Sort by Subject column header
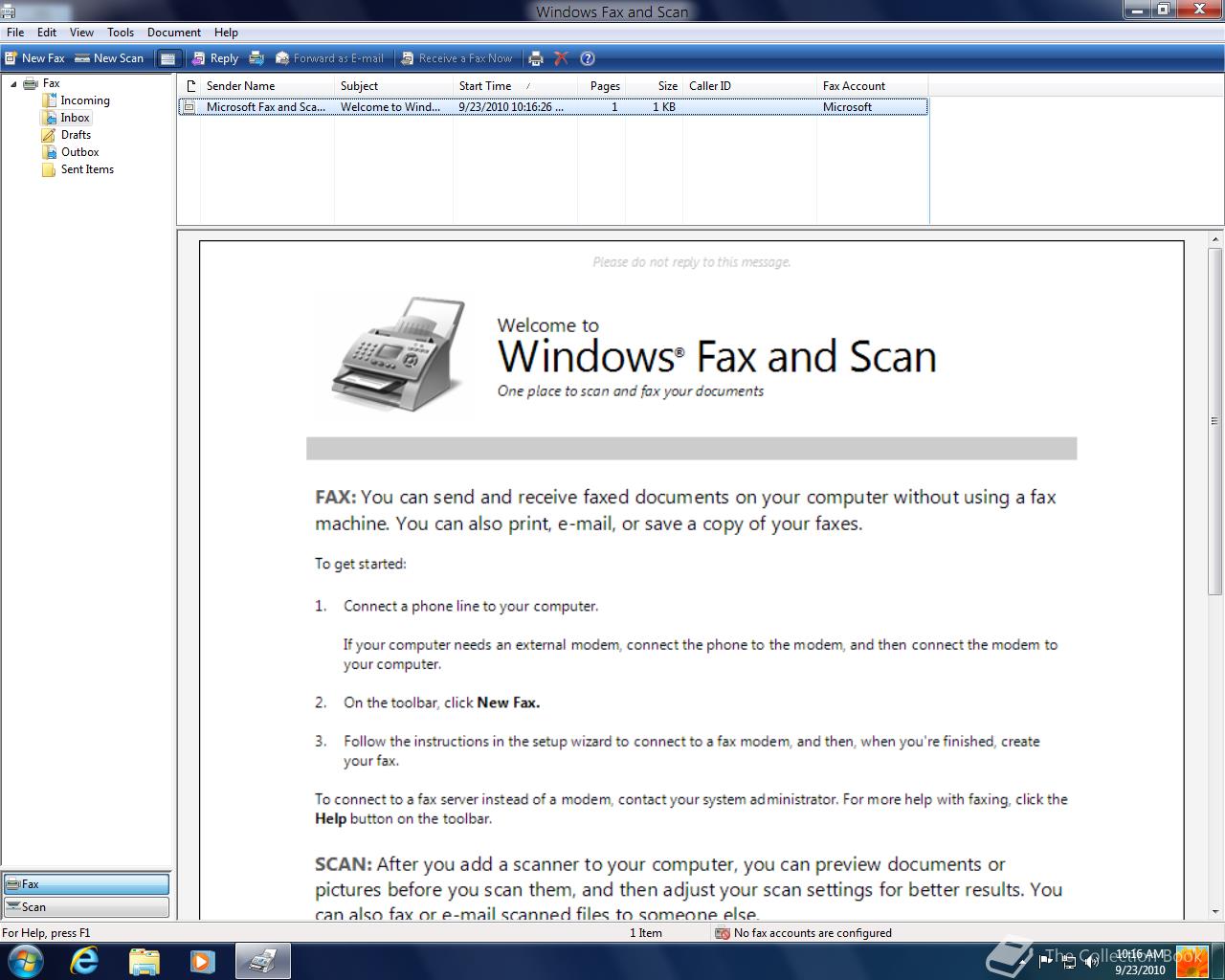The image size is (1225, 980). coord(393,86)
